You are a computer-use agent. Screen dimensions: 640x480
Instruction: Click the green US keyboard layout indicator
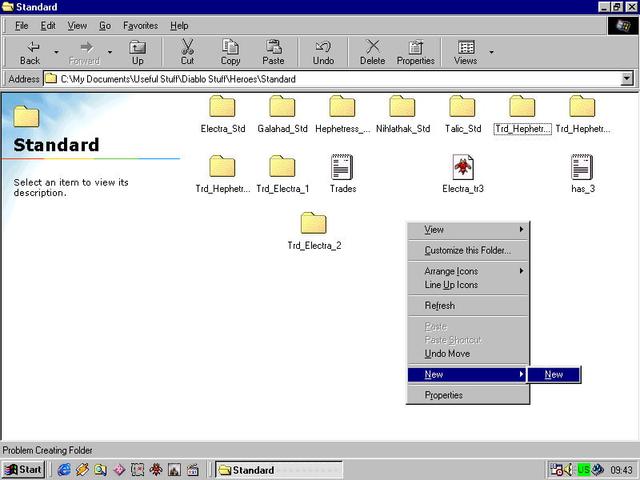click(x=584, y=470)
